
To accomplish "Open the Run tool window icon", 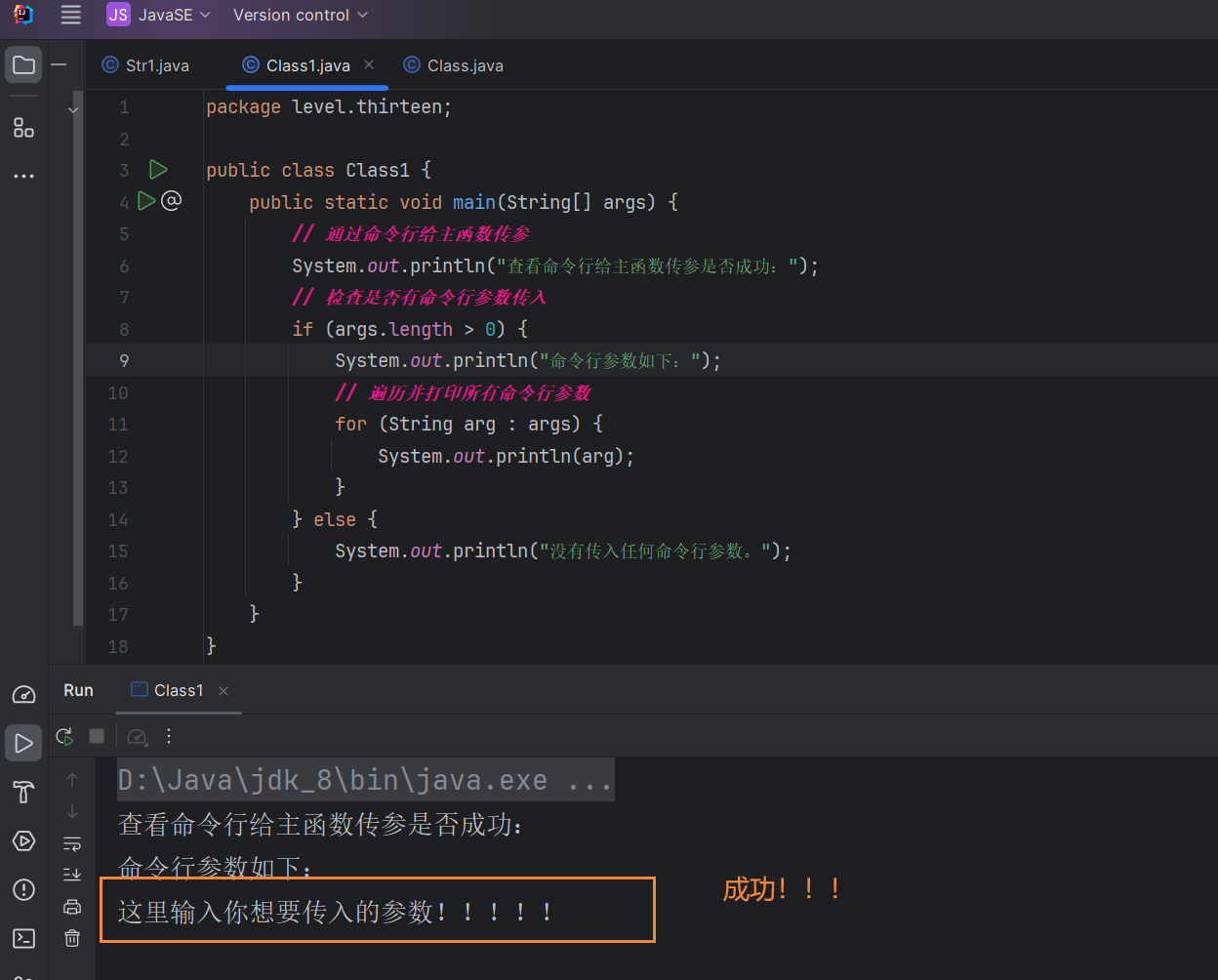I will [x=23, y=743].
